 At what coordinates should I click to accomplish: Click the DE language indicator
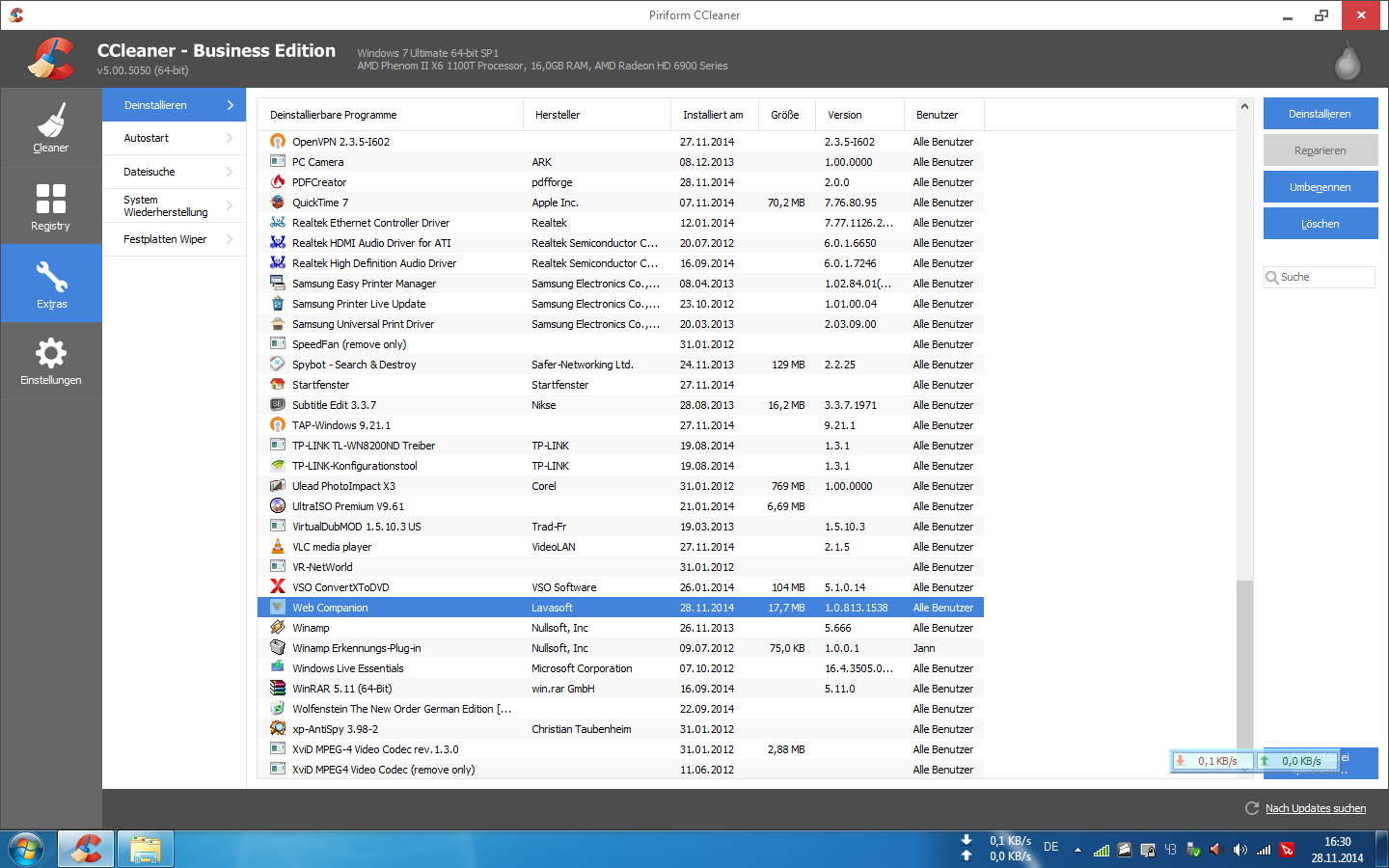click(x=1051, y=847)
